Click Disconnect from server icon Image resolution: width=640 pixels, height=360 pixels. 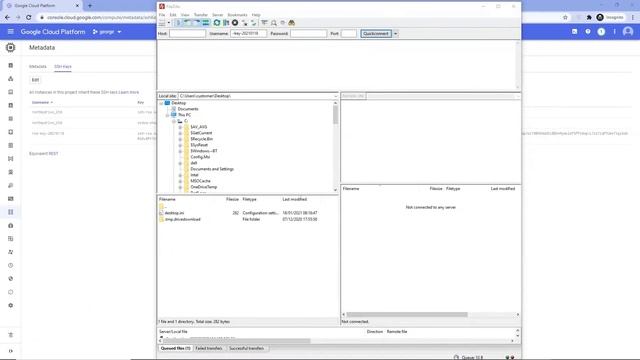click(x=244, y=23)
